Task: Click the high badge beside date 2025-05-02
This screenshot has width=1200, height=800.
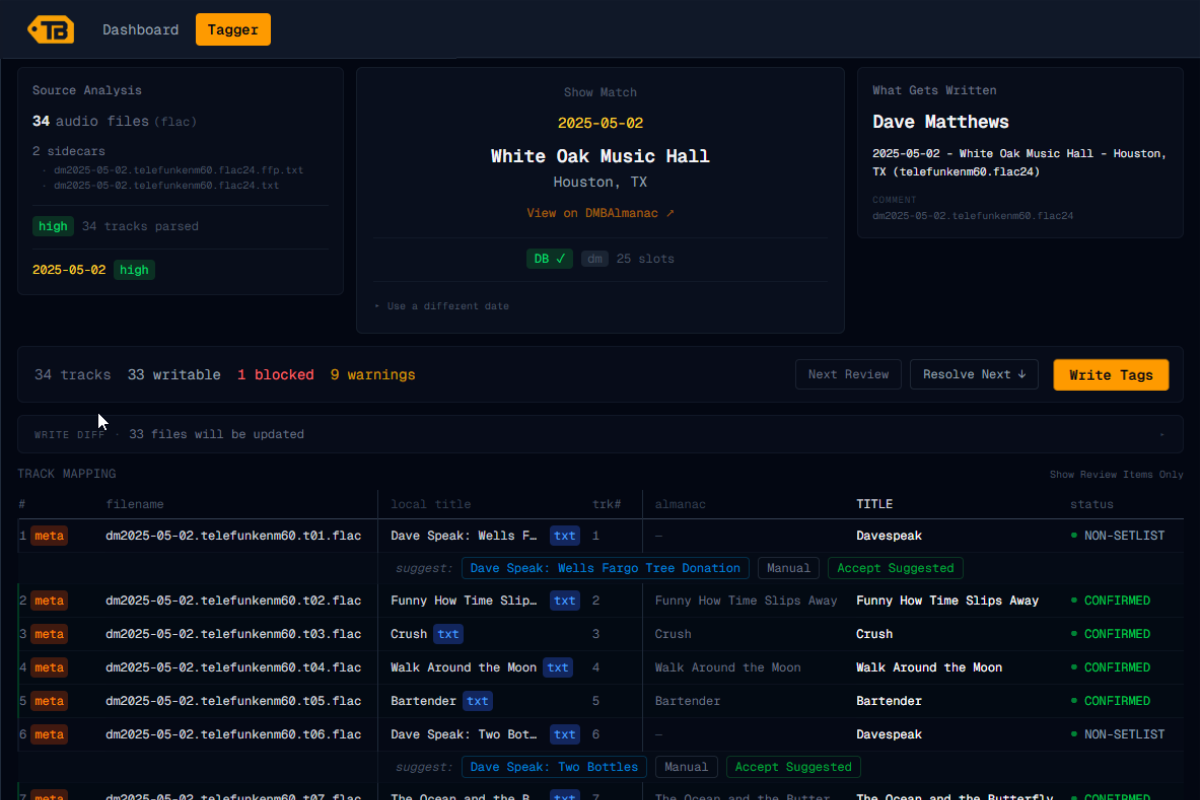Action: (134, 270)
